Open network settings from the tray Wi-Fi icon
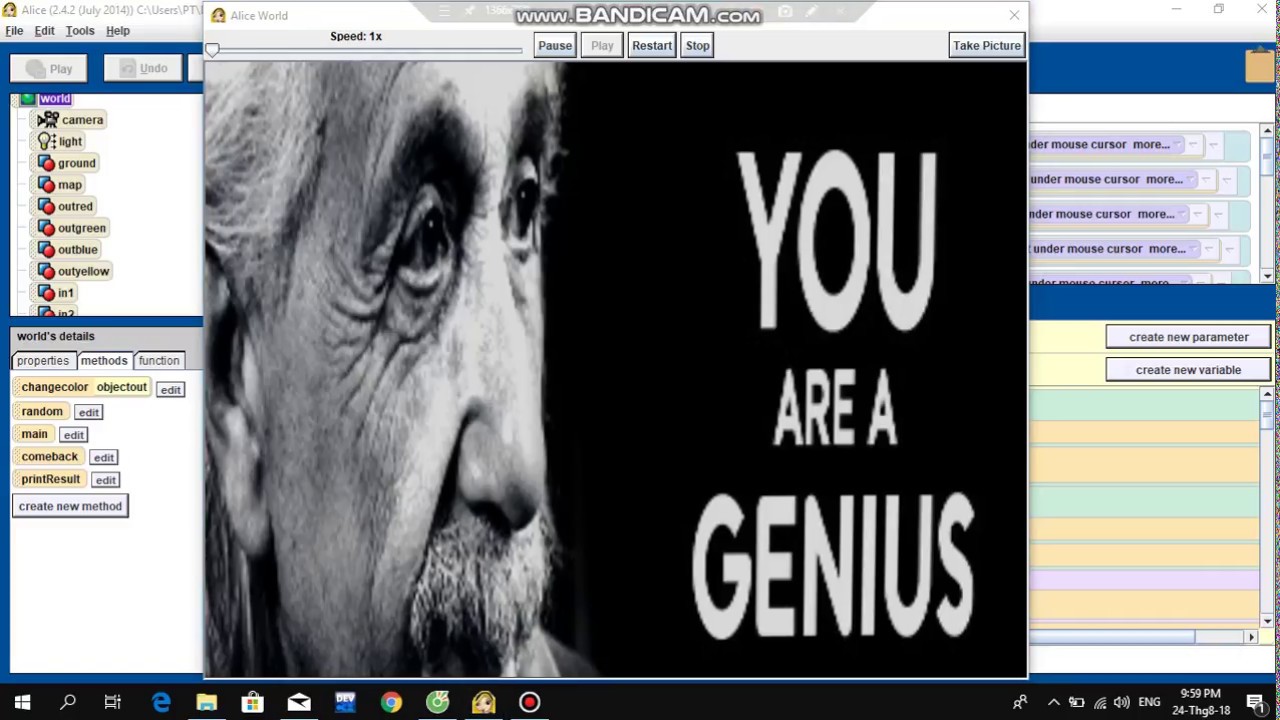 tap(1100, 703)
